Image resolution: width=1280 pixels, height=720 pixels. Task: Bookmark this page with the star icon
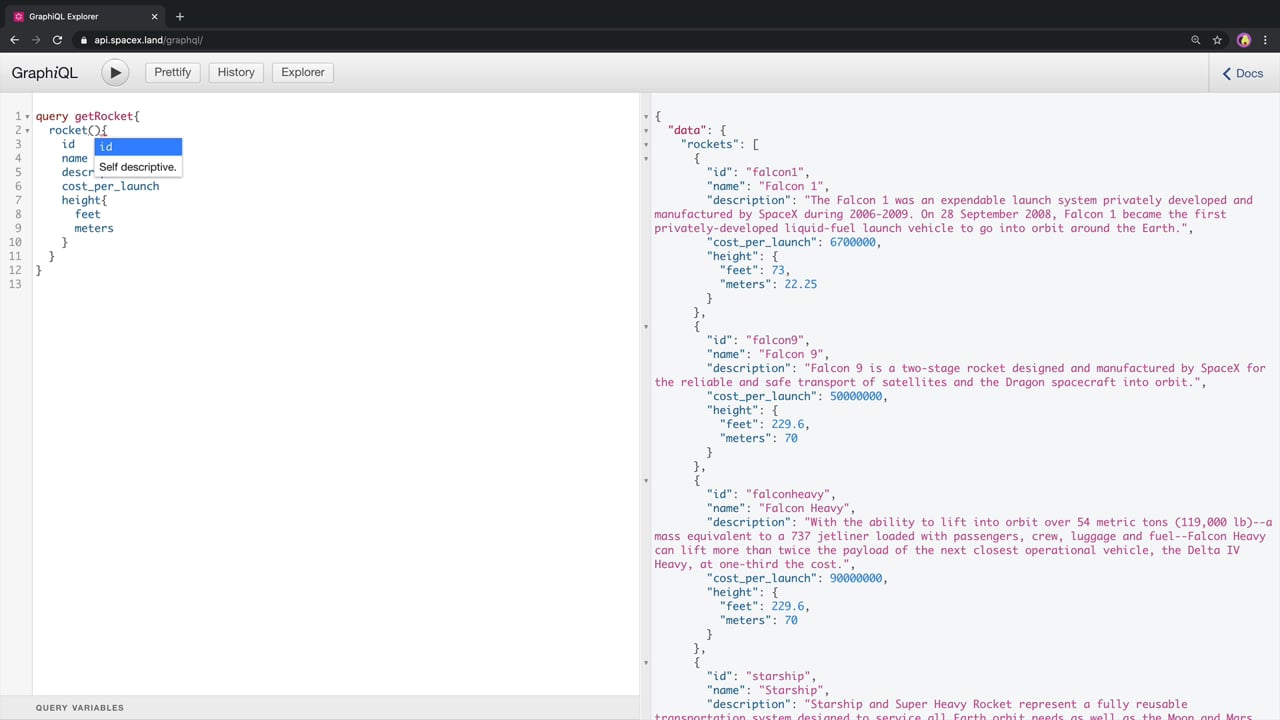coord(1217,40)
